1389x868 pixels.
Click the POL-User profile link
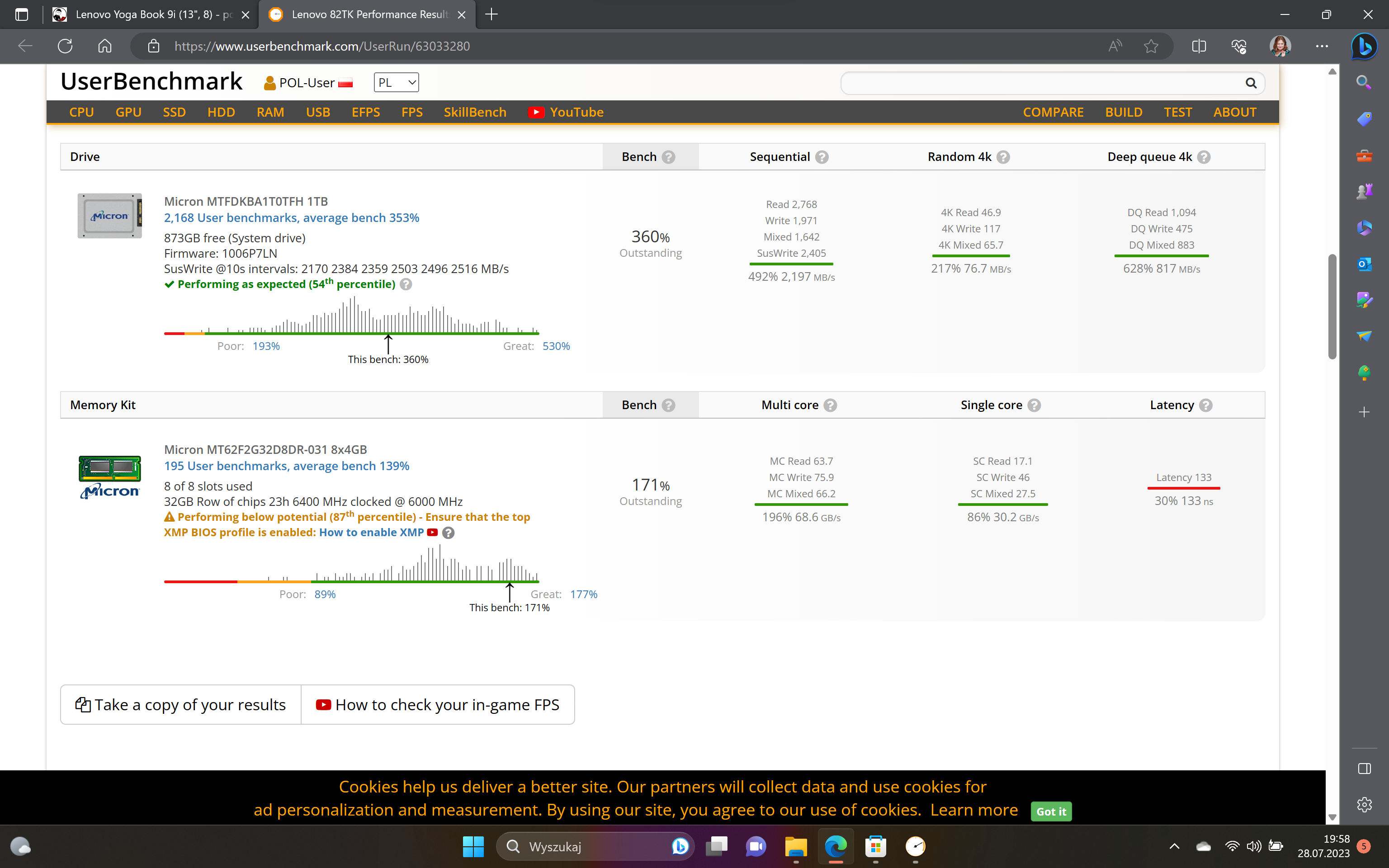[308, 83]
